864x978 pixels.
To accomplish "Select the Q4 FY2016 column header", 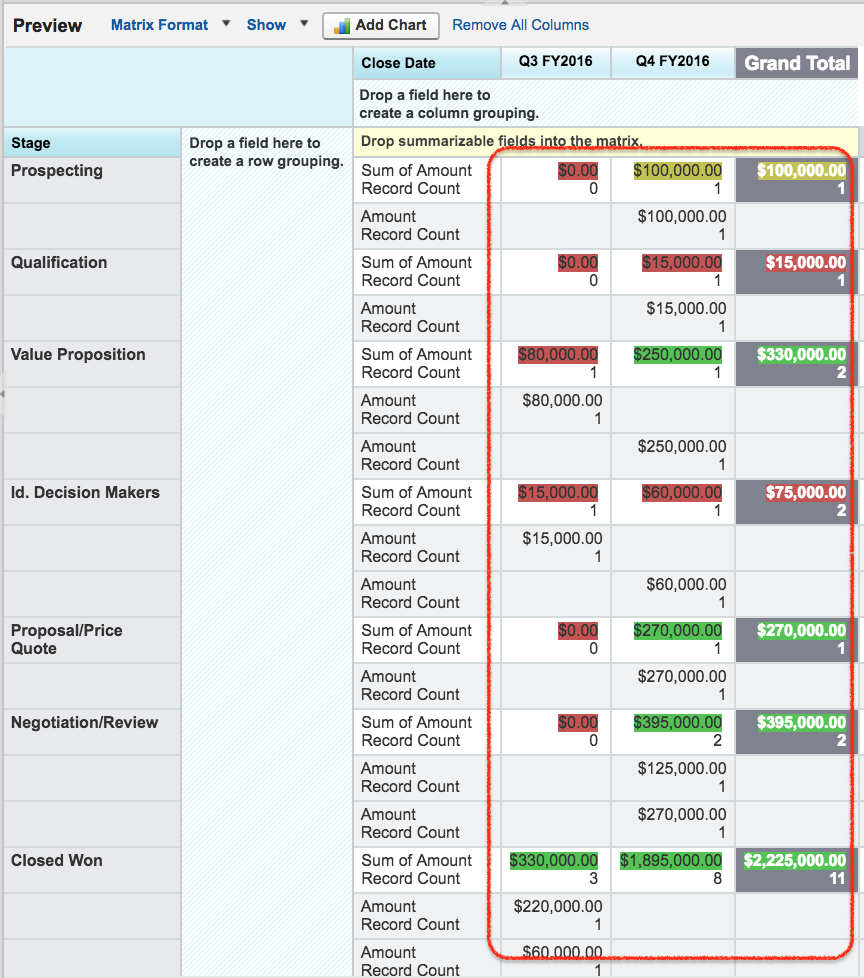I will pos(673,62).
